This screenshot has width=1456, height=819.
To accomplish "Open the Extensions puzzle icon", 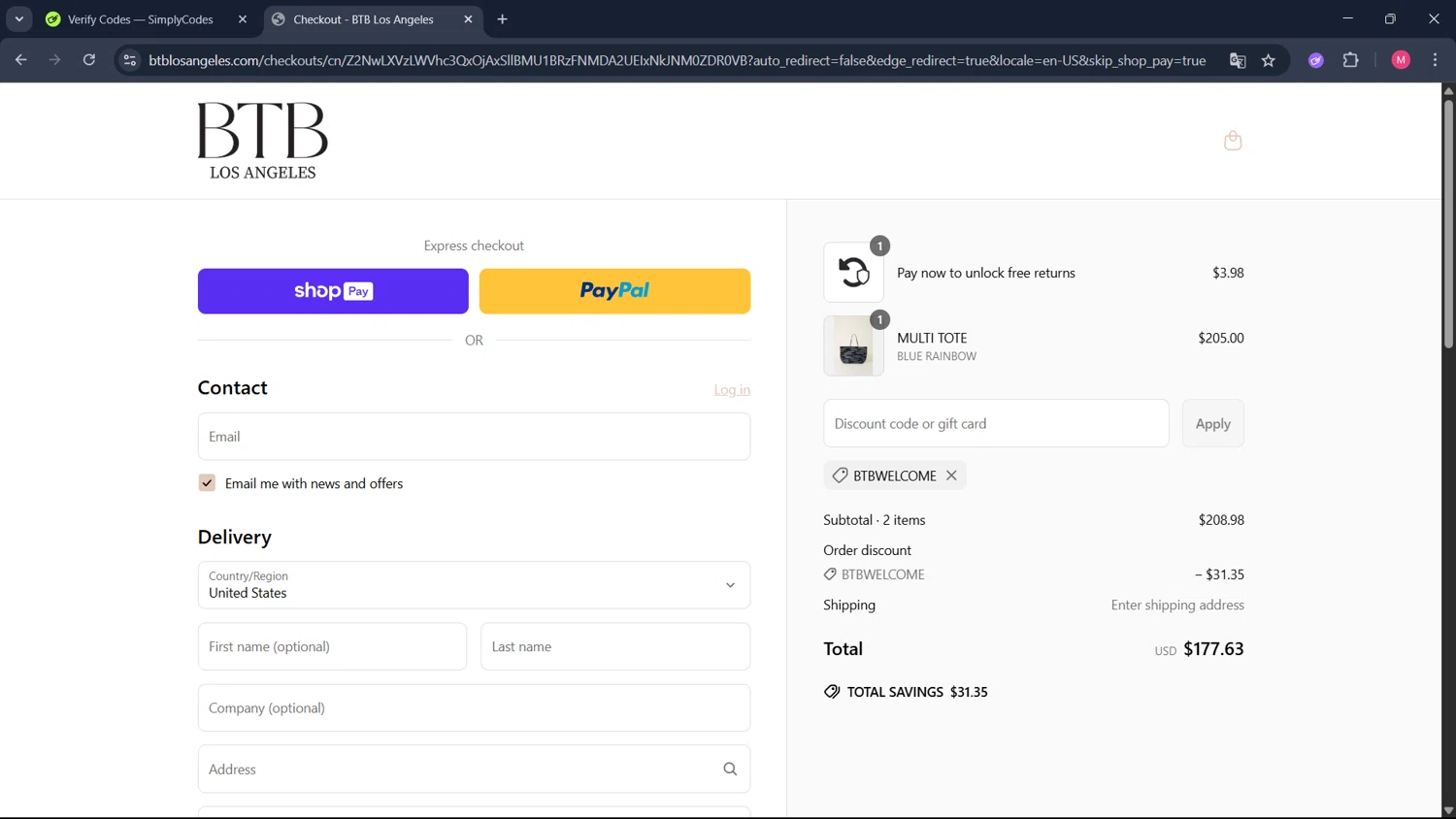I will pos(1350,60).
